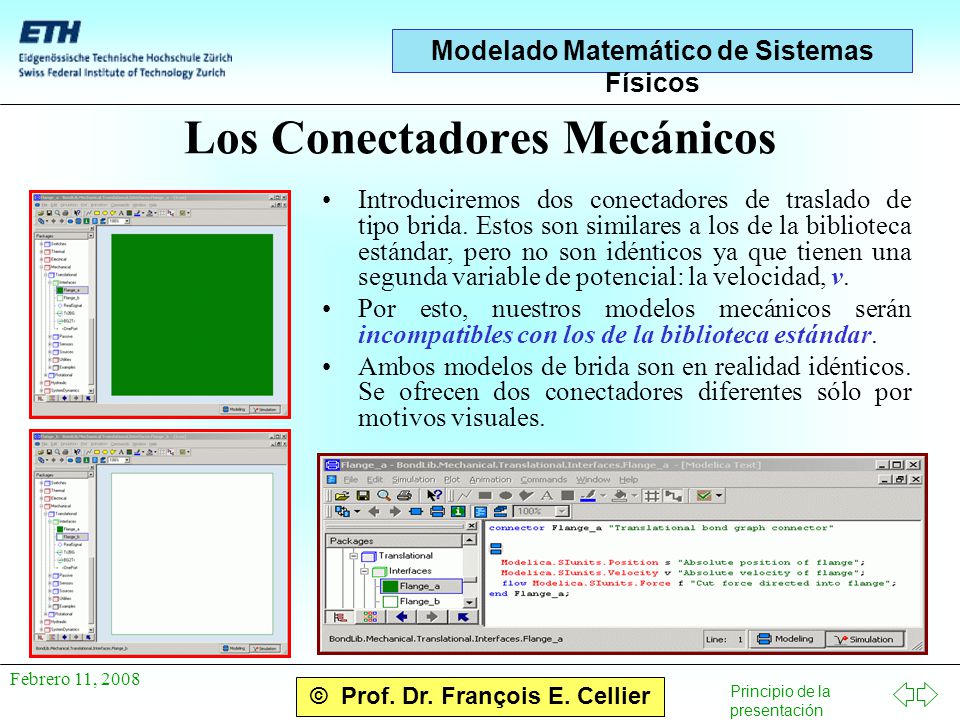Click Modeling tab in the white-square window
The width and height of the screenshot is (960, 720).
click(234, 648)
